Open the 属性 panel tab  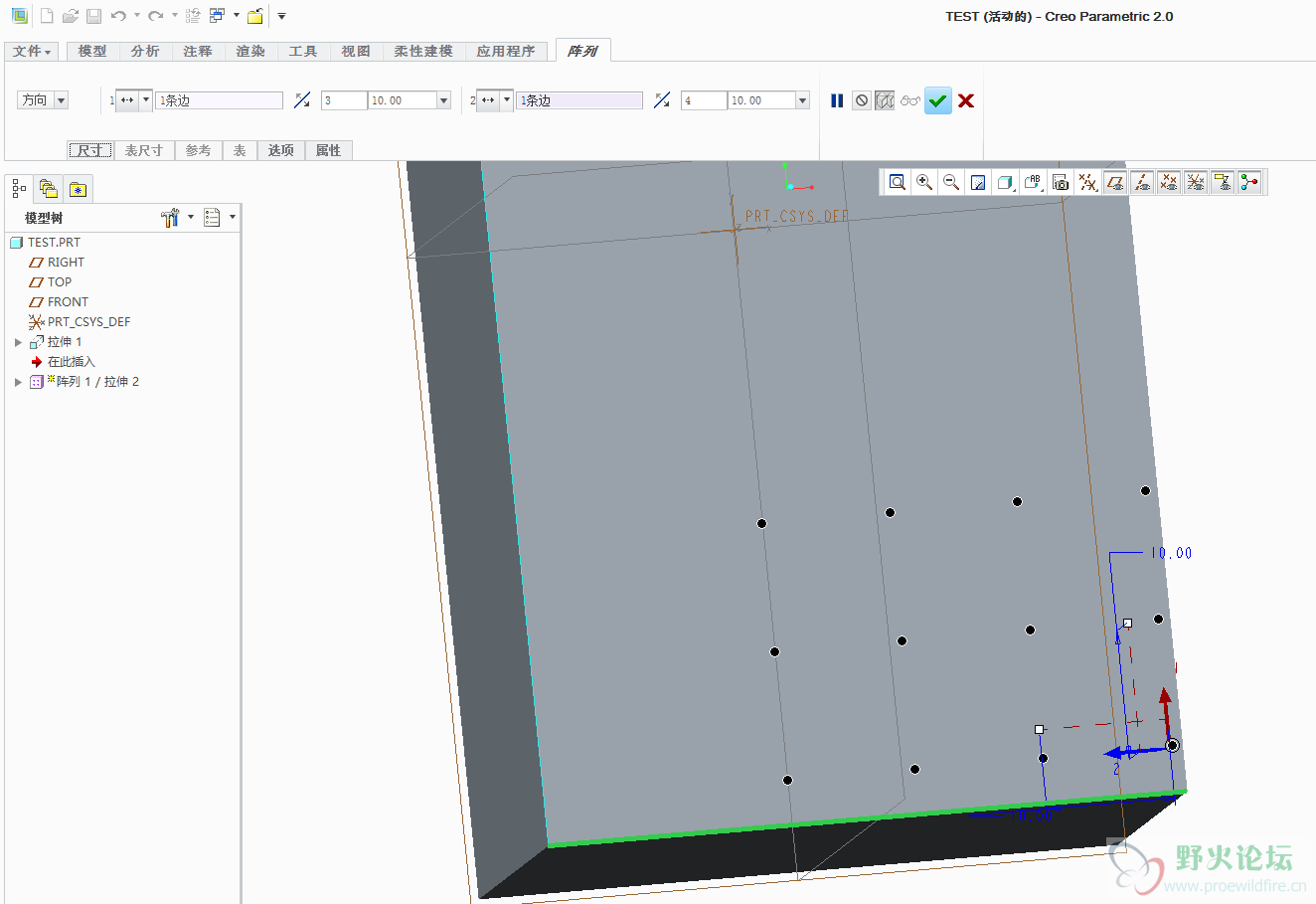point(329,150)
